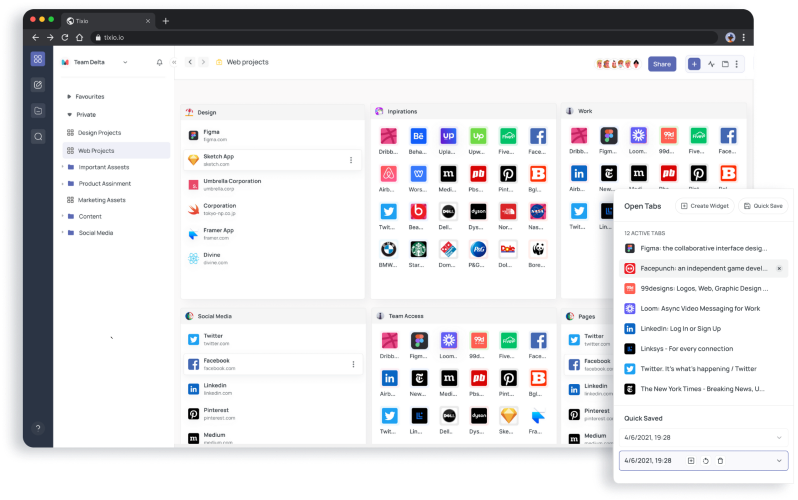The width and height of the screenshot is (798, 500).
Task: Open the activity pulse icon in header
Action: (711, 64)
